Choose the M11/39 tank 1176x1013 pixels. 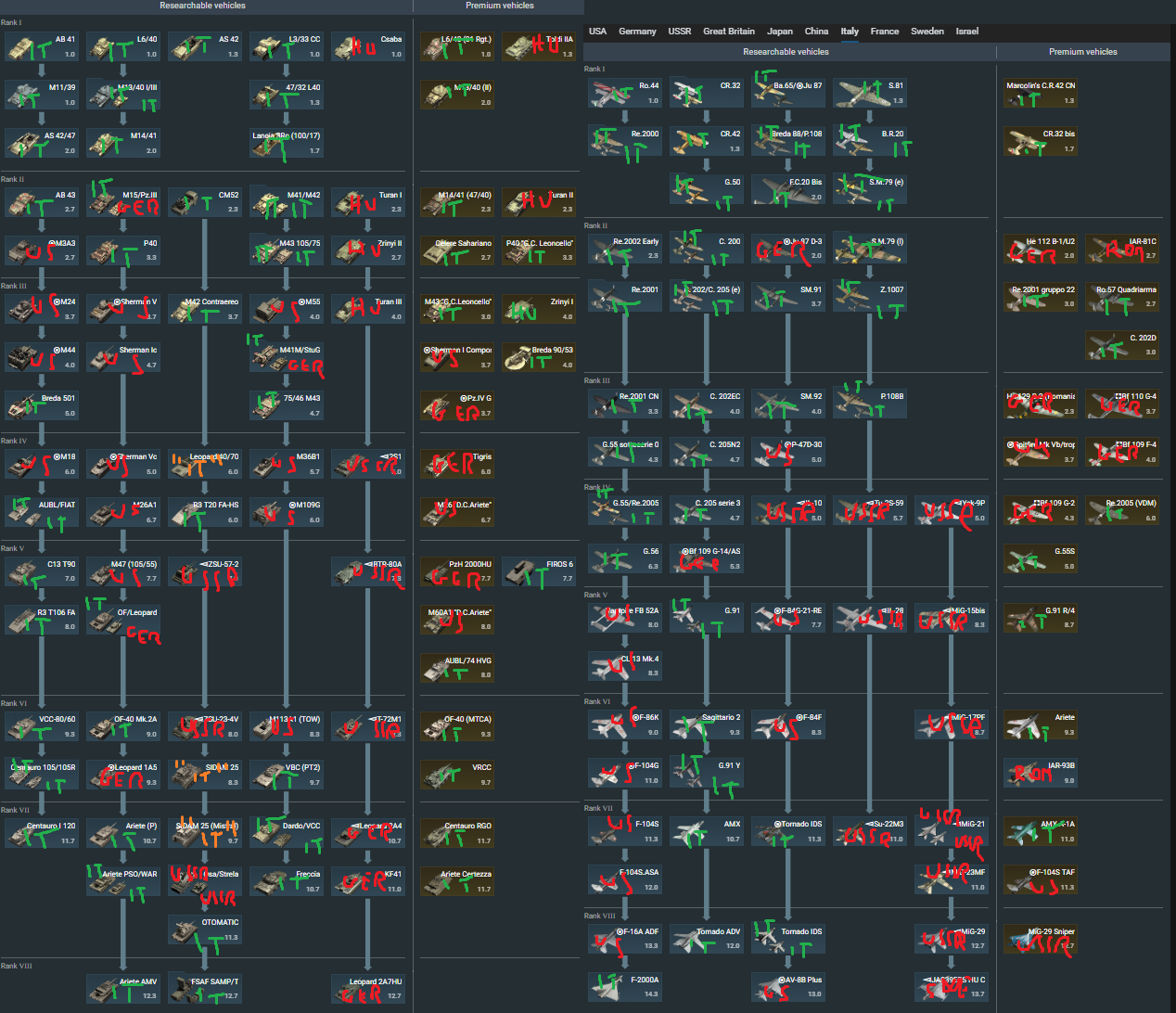click(x=42, y=95)
